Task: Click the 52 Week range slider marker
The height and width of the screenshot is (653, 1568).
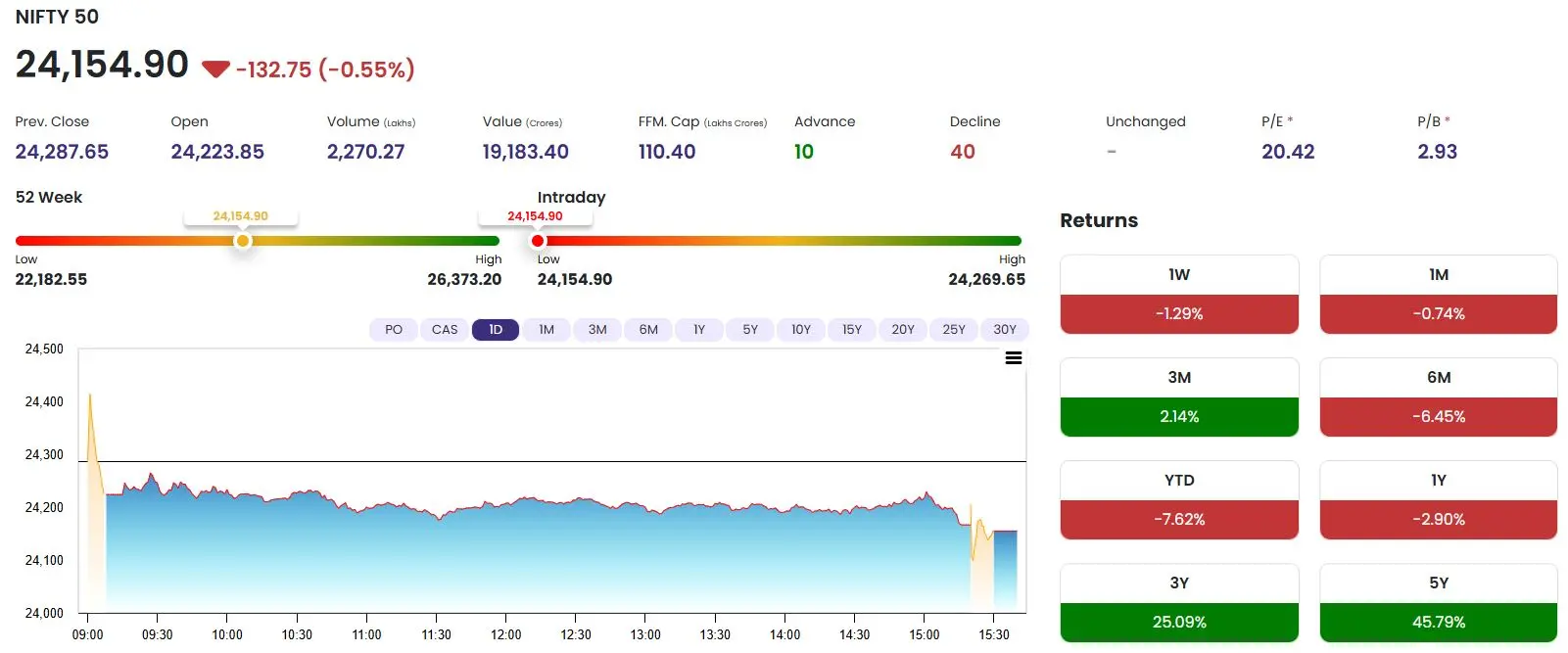Action: coord(243,241)
